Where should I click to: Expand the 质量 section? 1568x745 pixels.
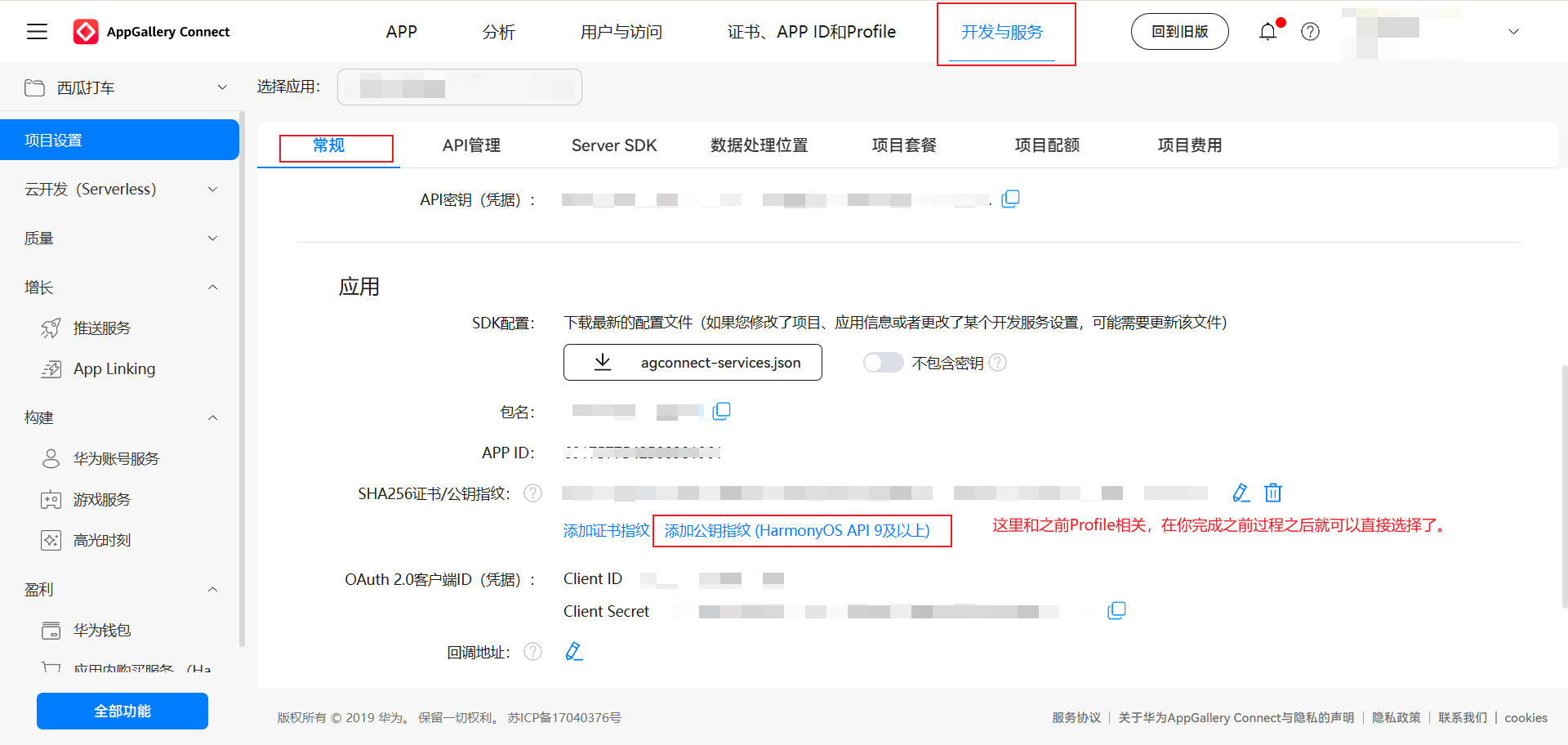pyautogui.click(x=212, y=239)
